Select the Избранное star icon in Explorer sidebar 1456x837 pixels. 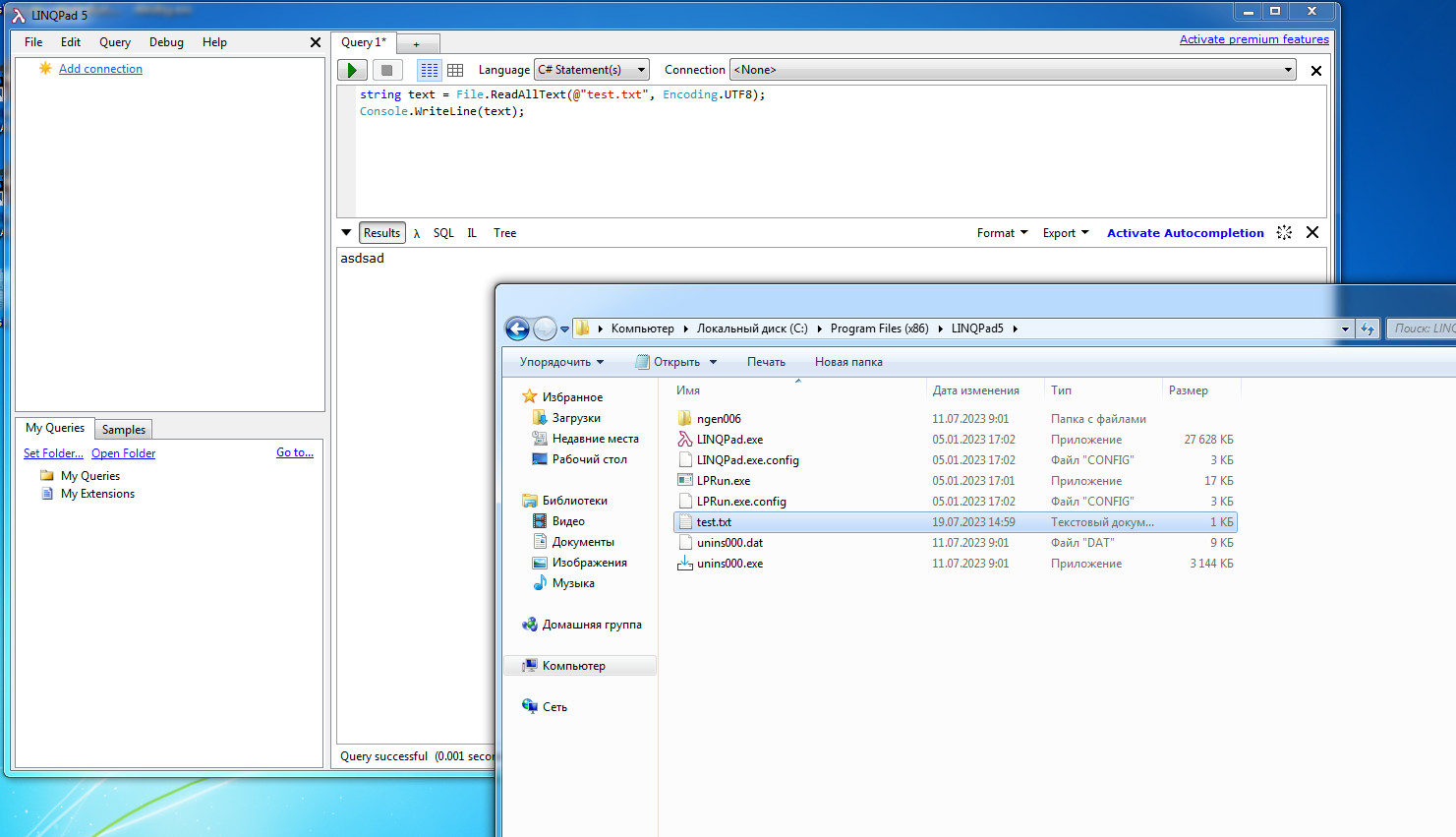coord(530,396)
